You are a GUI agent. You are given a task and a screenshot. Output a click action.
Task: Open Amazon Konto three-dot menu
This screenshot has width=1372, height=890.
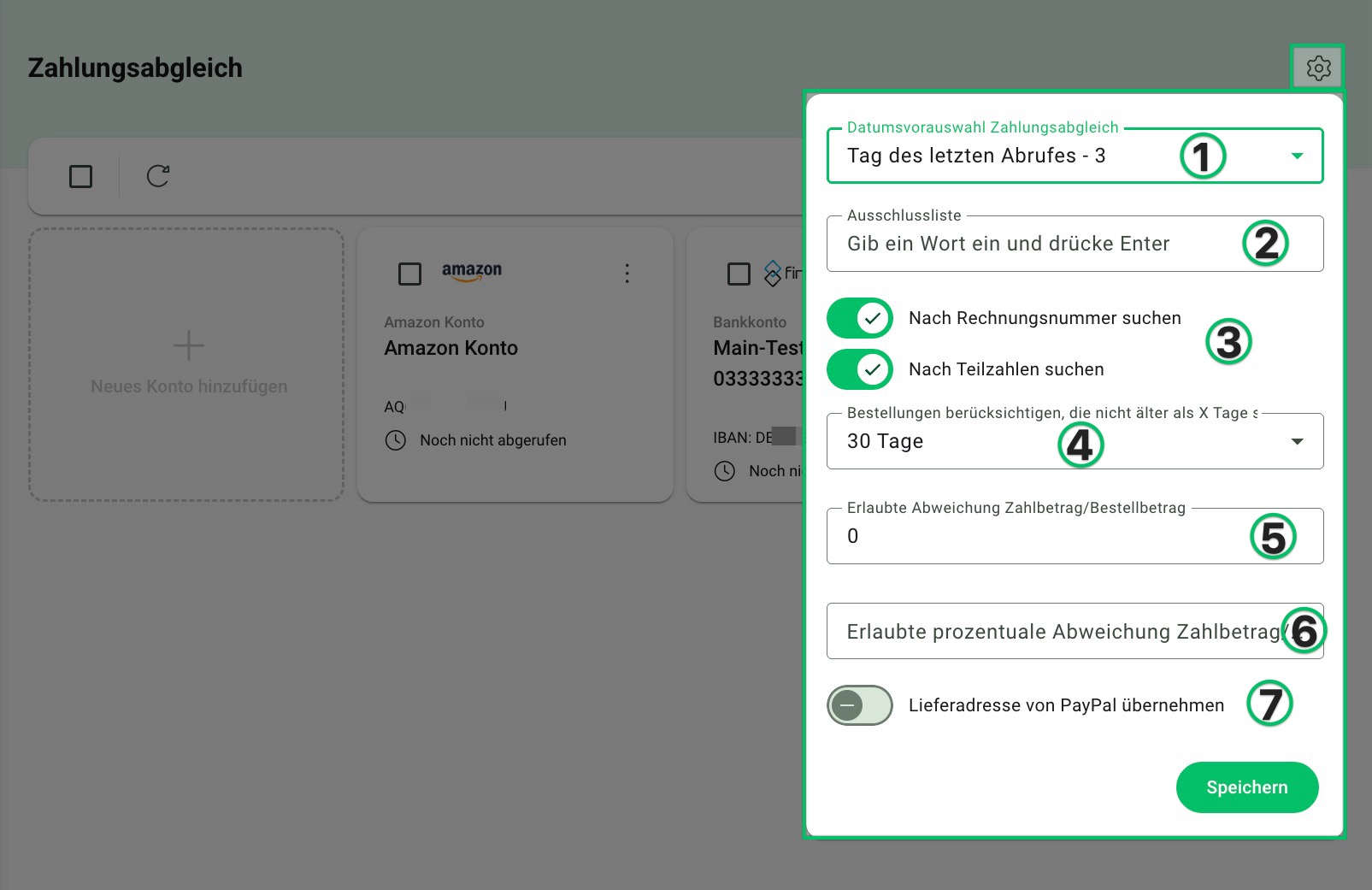(627, 274)
